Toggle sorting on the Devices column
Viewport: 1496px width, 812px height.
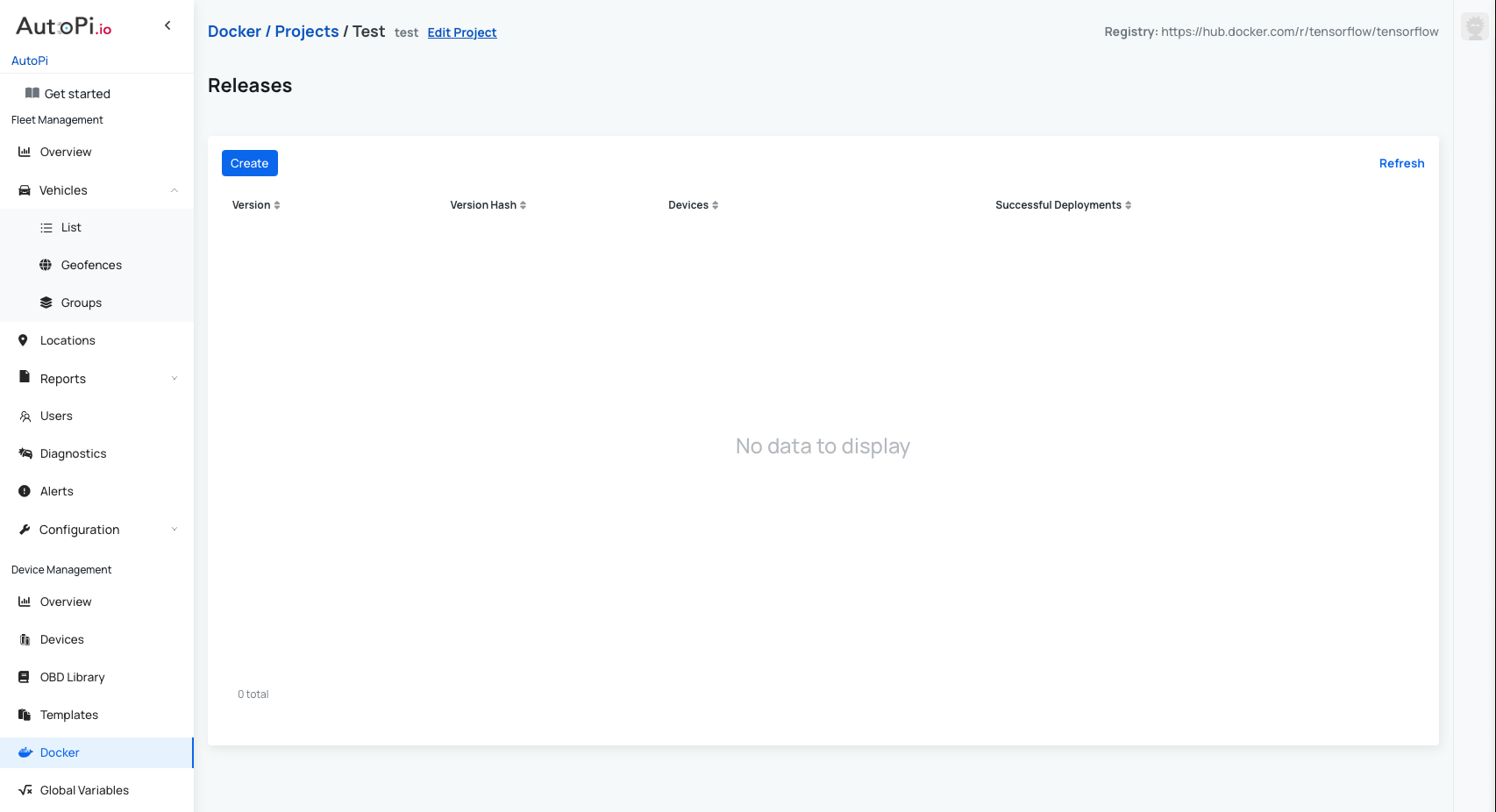715,204
